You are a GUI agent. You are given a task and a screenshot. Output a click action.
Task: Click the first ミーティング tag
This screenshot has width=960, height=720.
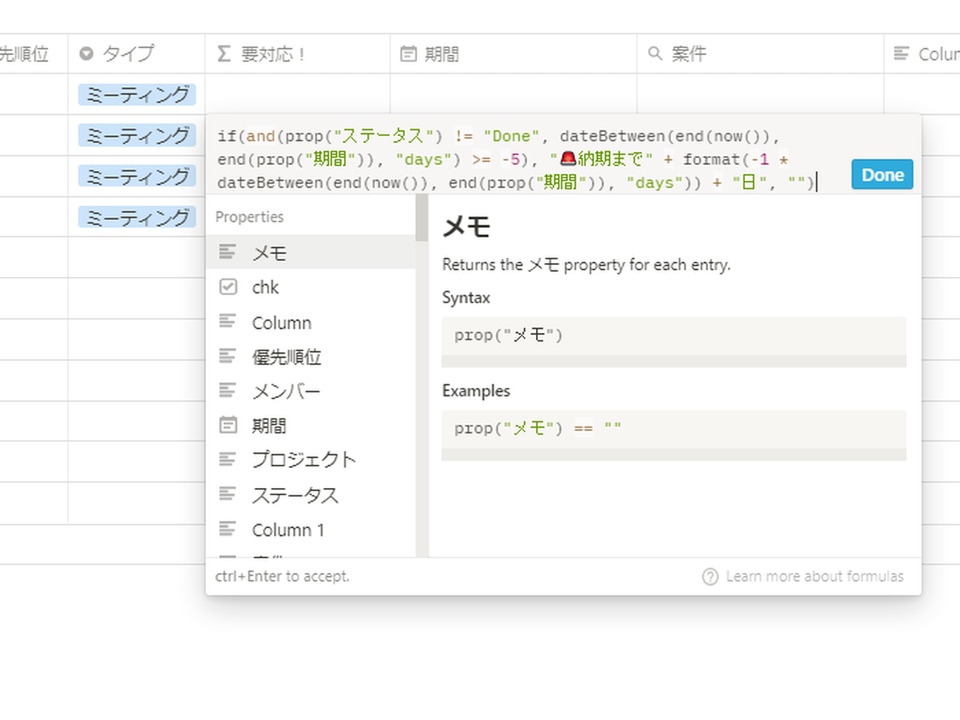(x=137, y=94)
